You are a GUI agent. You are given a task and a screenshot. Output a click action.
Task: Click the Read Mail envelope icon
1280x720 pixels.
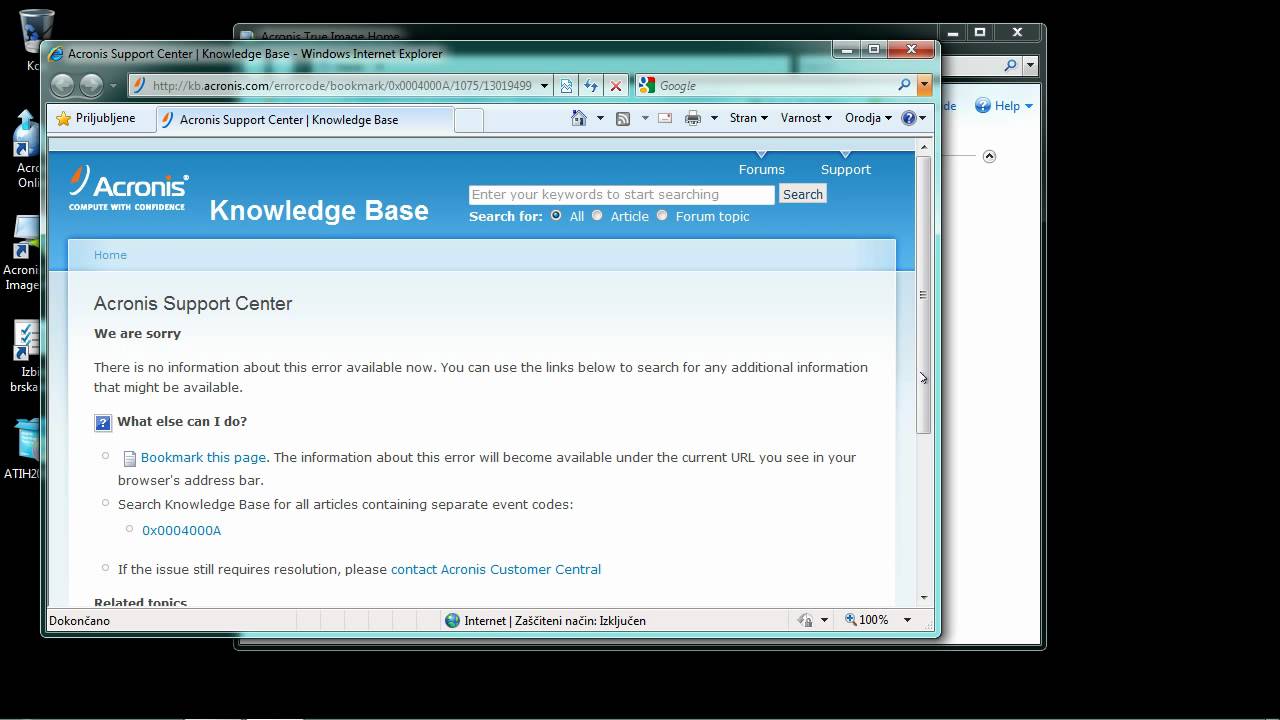point(665,118)
